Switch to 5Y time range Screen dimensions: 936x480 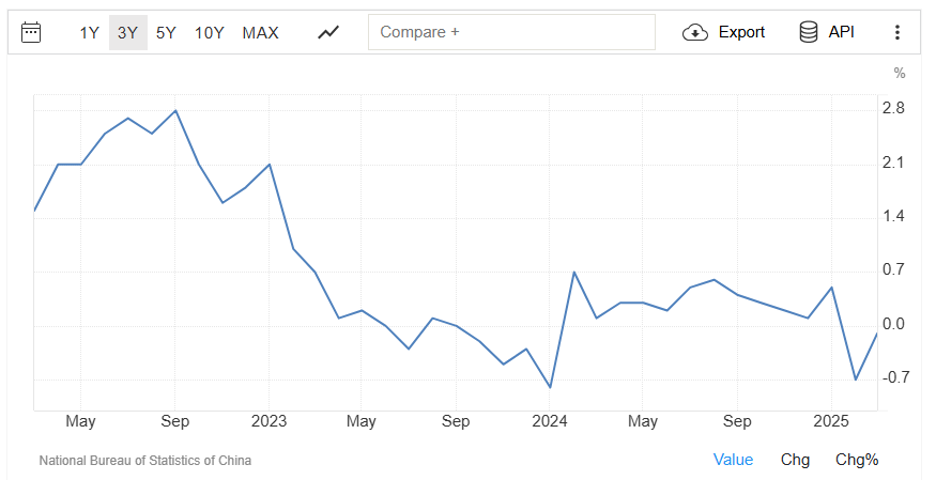tap(166, 33)
